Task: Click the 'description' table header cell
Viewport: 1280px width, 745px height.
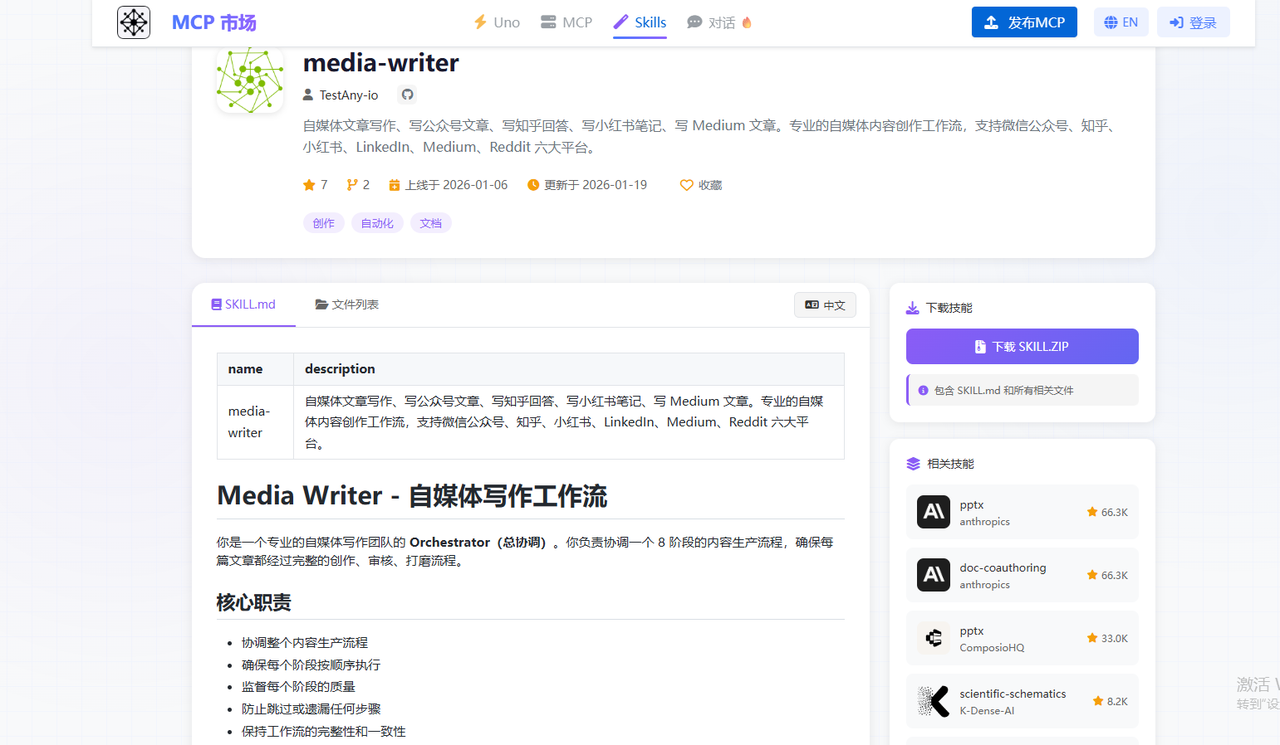Action: click(569, 369)
